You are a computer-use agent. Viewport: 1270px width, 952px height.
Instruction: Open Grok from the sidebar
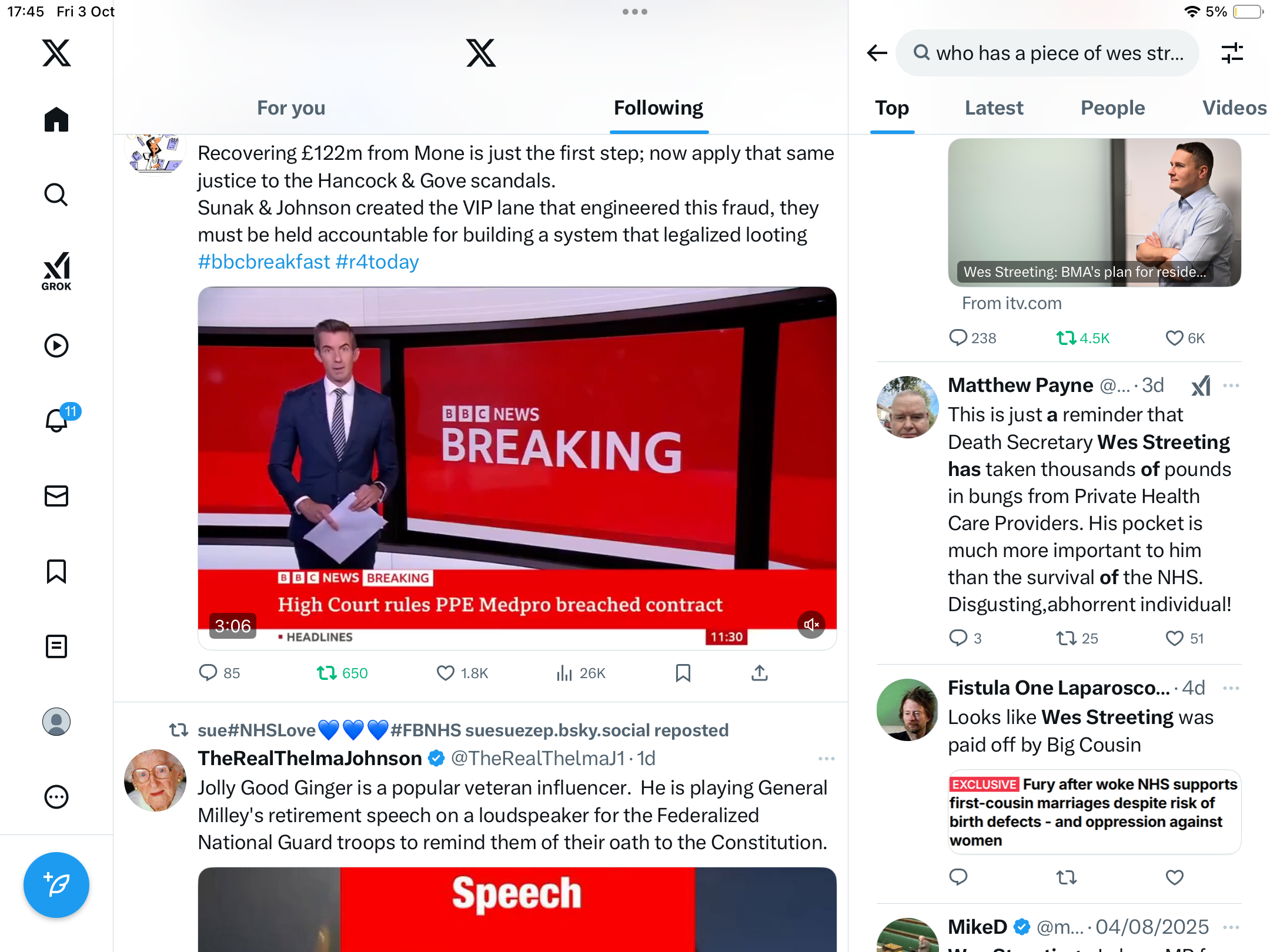[x=56, y=271]
